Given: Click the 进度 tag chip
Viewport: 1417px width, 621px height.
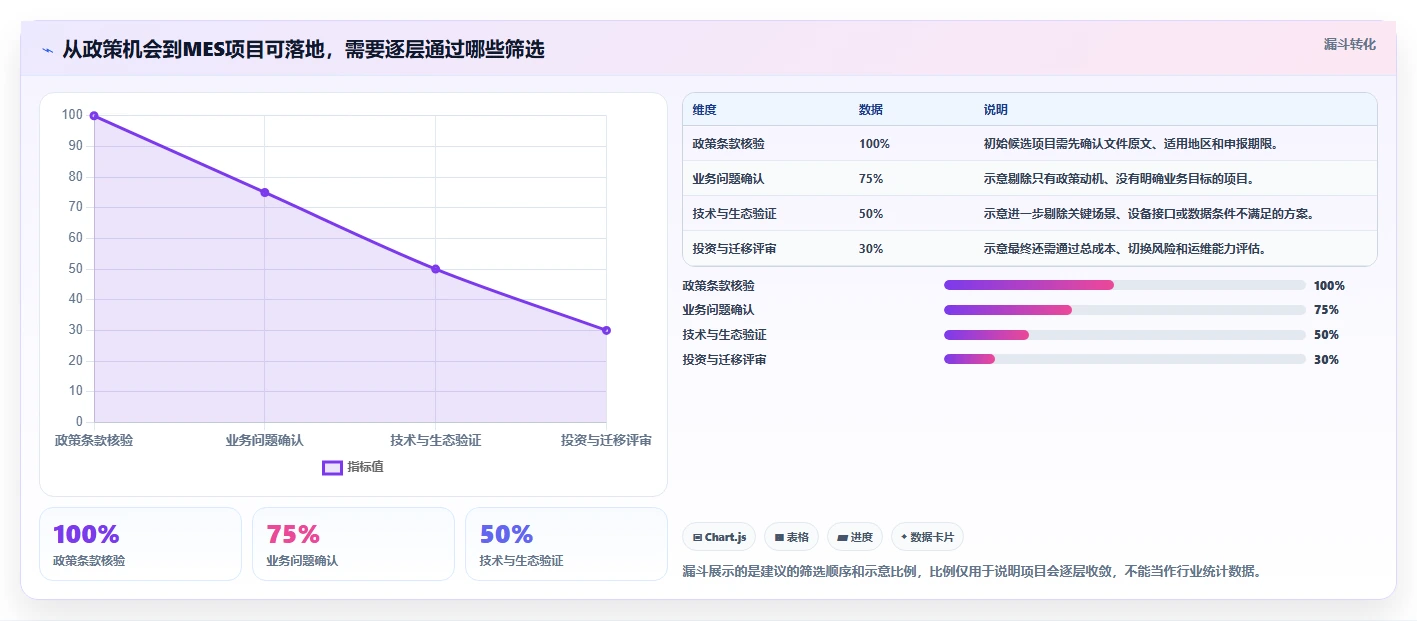Looking at the screenshot, I should pyautogui.click(x=855, y=537).
